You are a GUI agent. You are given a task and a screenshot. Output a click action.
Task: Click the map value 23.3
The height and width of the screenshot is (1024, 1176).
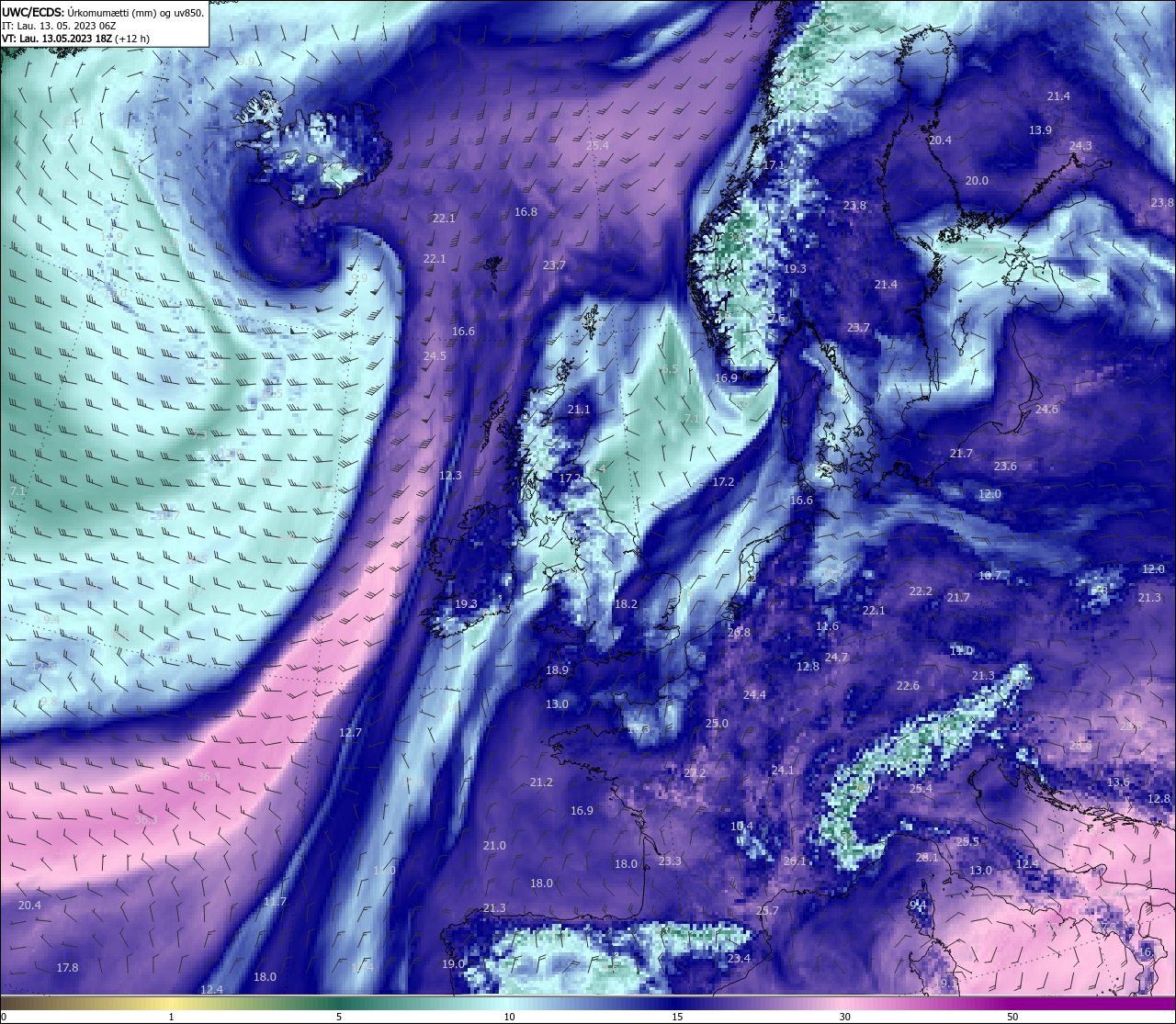pyautogui.click(x=670, y=861)
